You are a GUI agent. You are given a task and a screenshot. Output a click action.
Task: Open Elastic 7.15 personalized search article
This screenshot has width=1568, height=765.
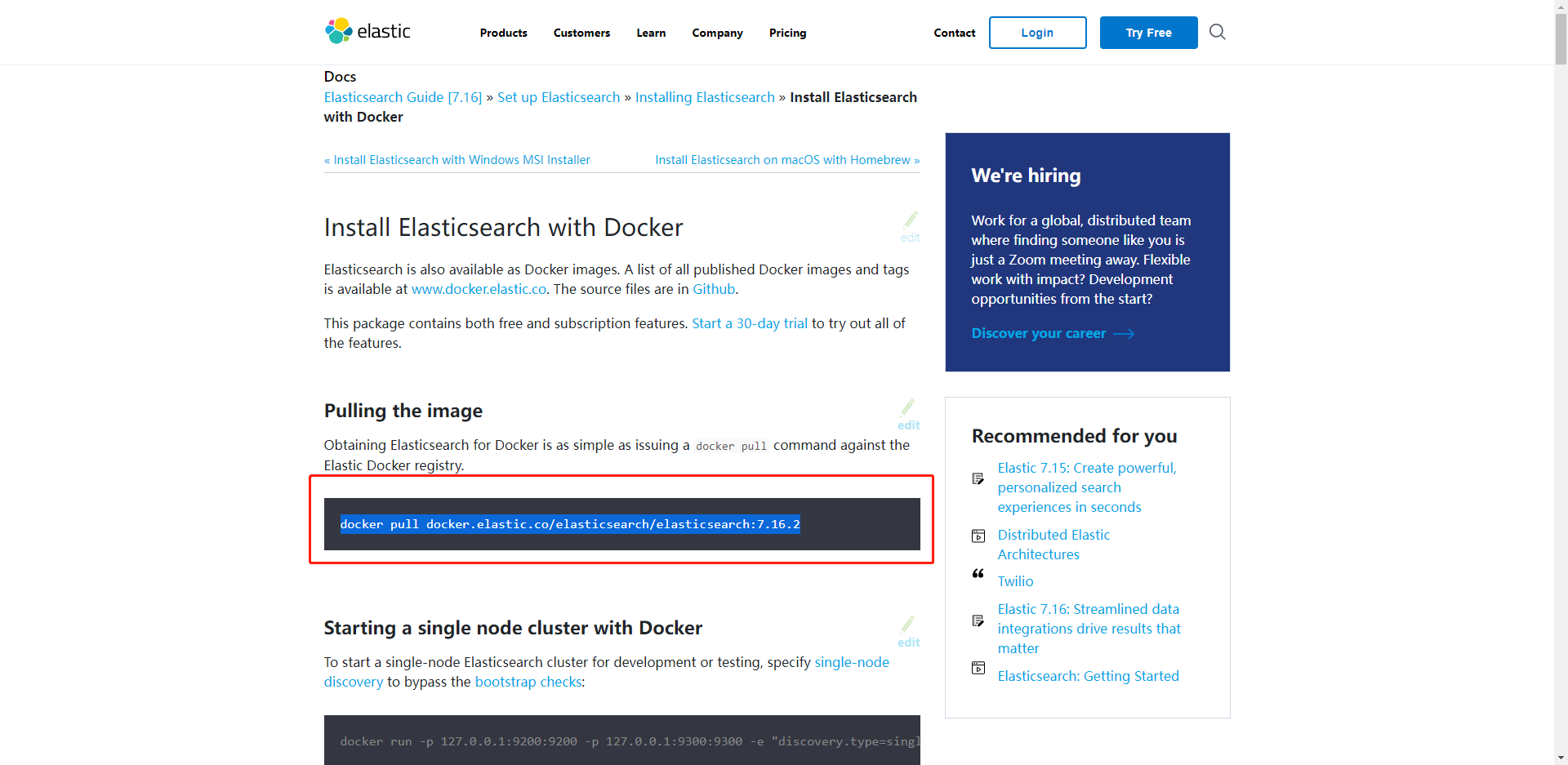[1086, 487]
